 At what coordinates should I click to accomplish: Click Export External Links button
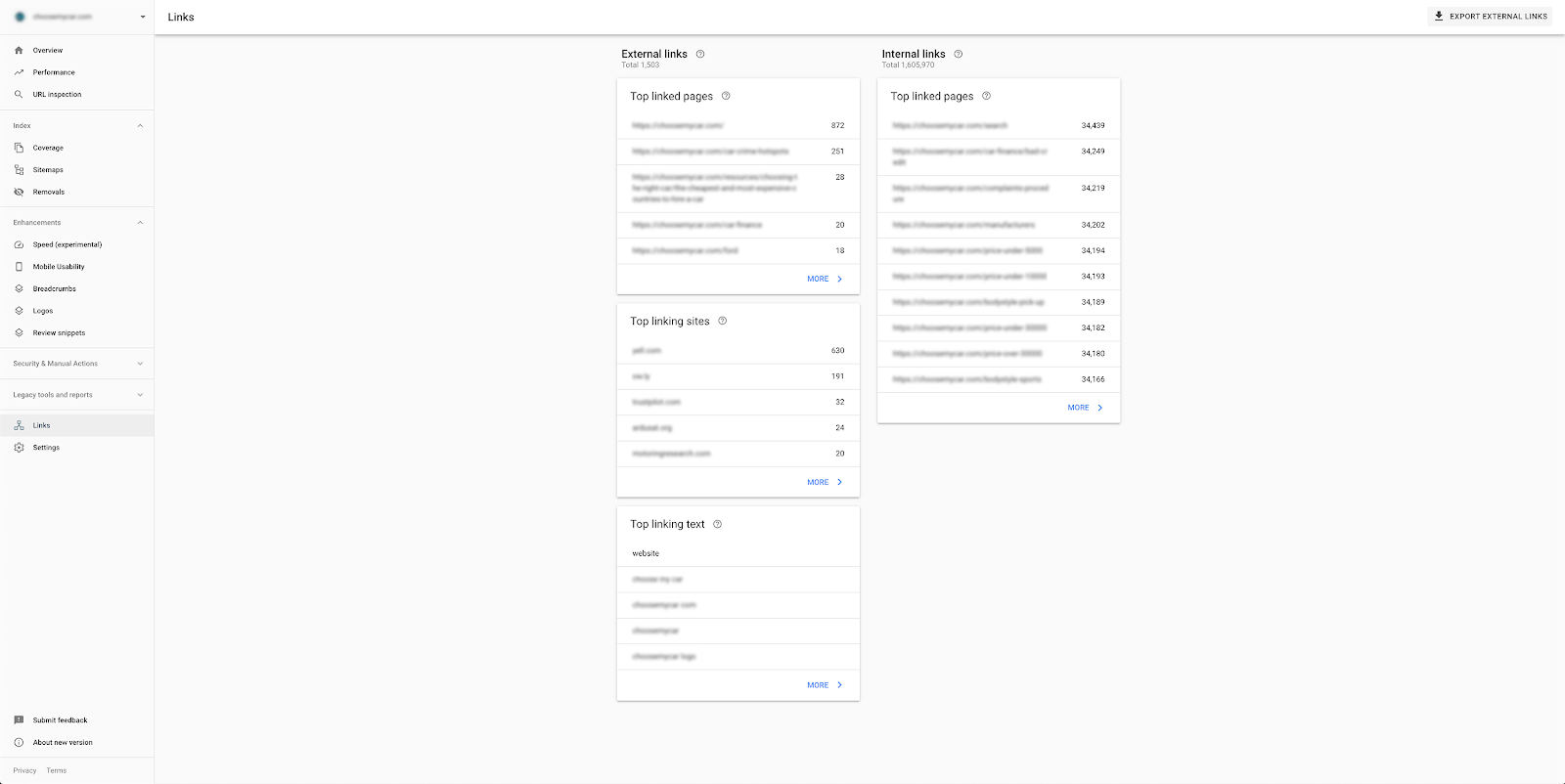coord(1490,16)
